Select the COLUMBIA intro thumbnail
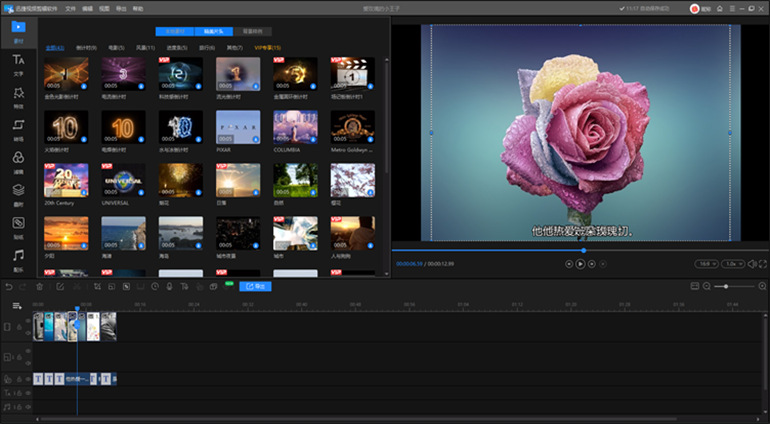Image resolution: width=770 pixels, height=424 pixels. [295, 127]
